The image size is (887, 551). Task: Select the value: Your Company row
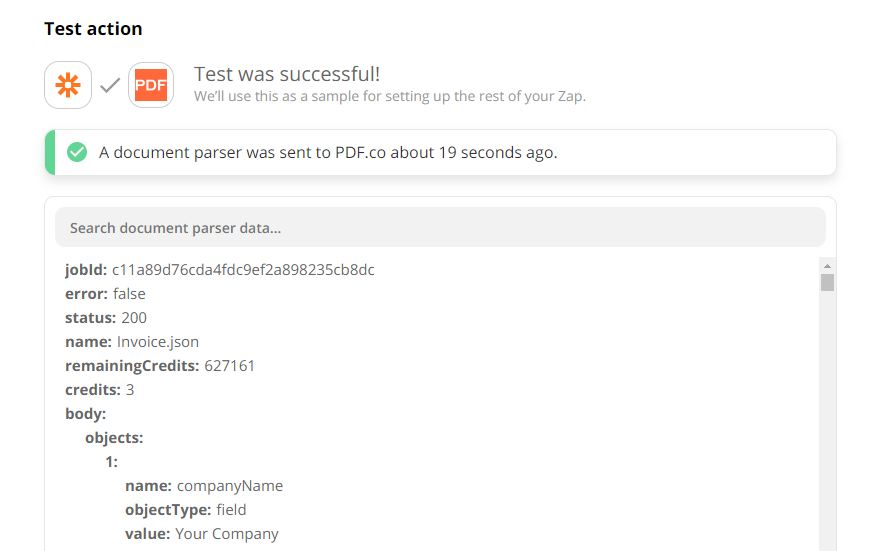202,534
